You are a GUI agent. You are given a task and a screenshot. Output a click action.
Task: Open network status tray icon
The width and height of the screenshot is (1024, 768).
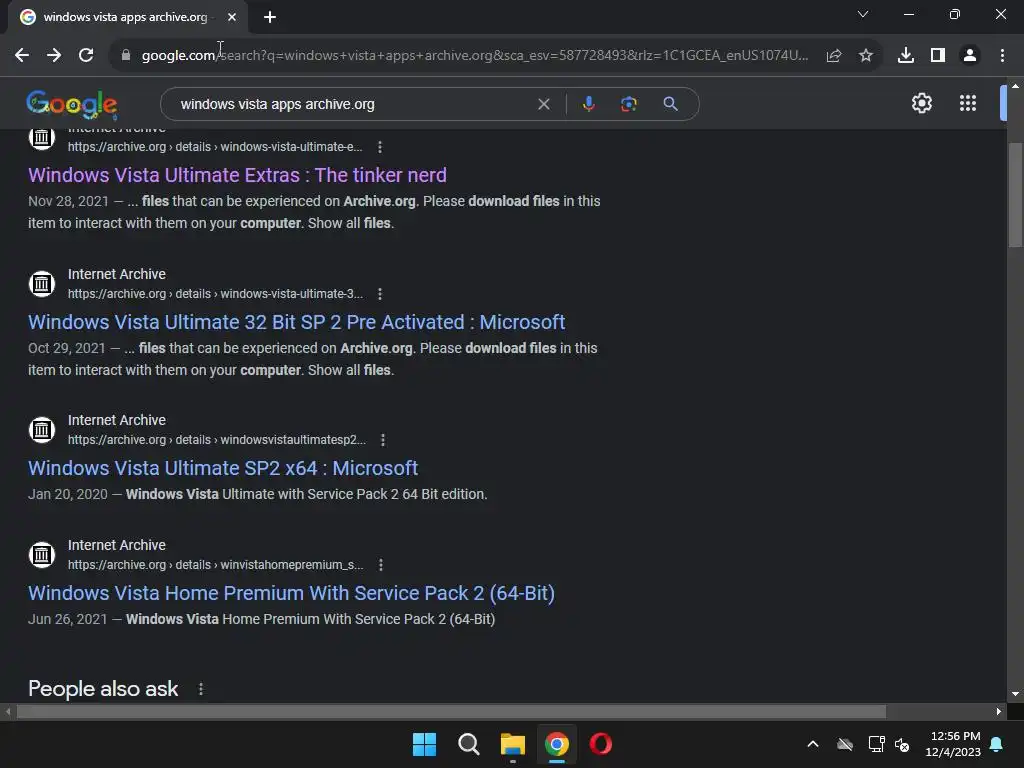tap(876, 744)
